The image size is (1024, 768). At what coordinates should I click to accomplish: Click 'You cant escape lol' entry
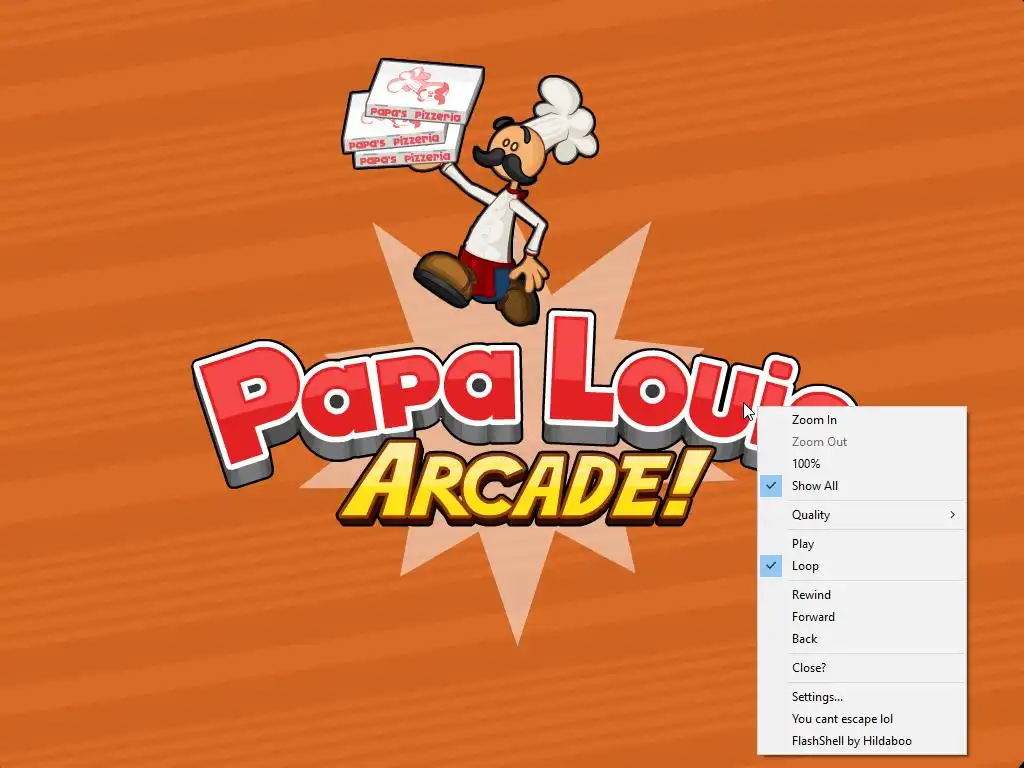tap(861, 718)
